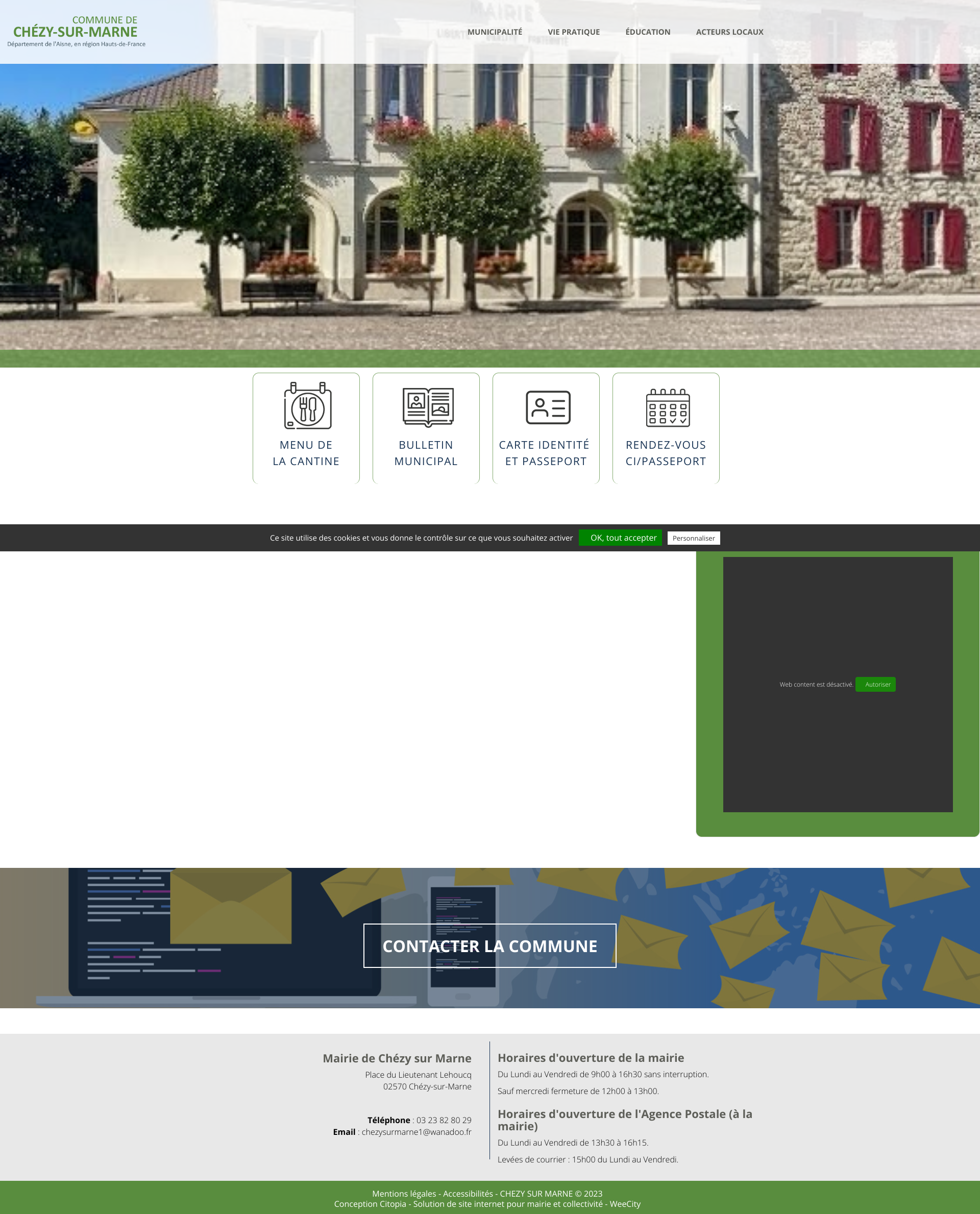Click the phone number 03 23 82 80 29
The image size is (980, 1214).
(444, 1120)
